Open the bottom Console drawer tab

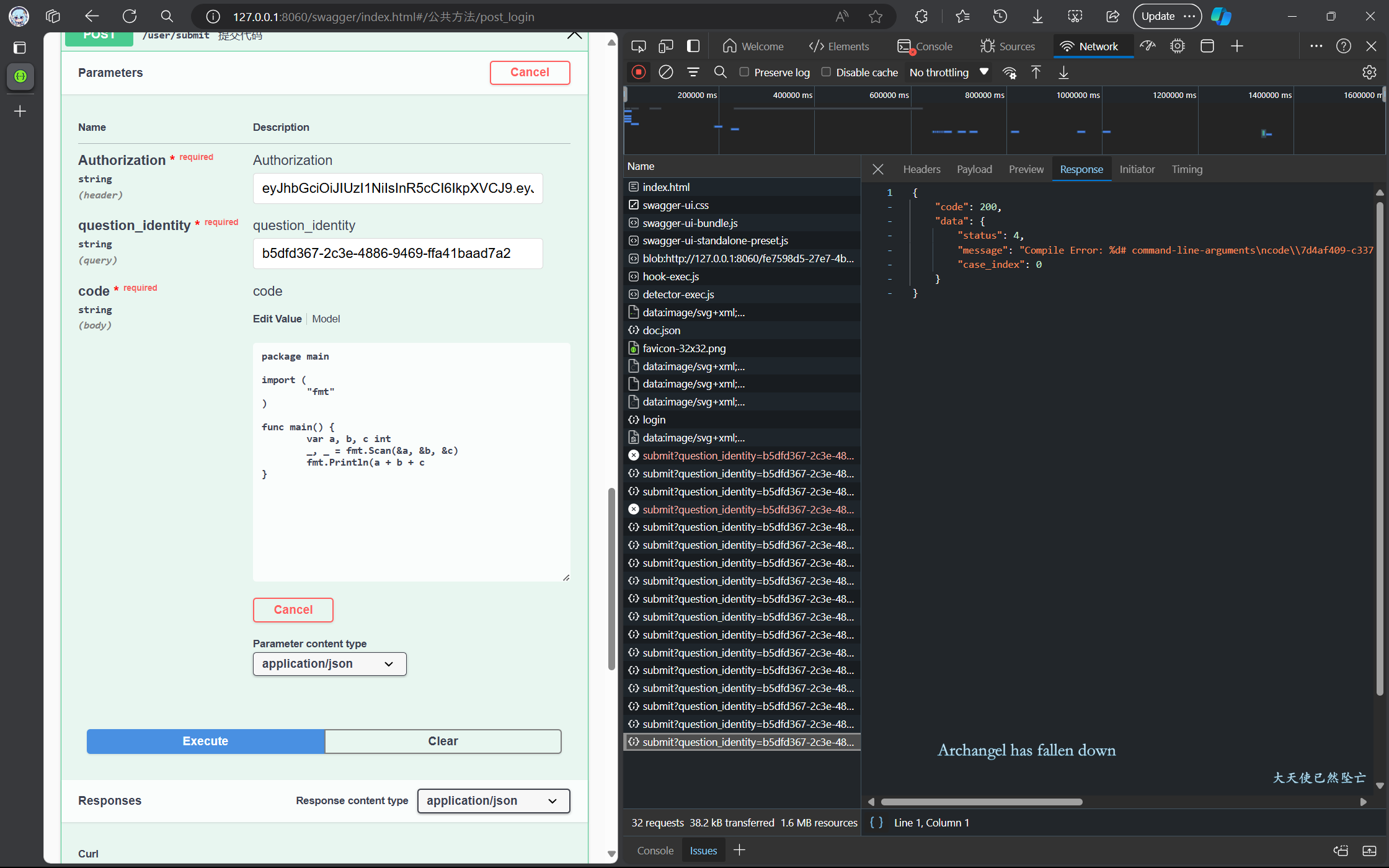[655, 851]
